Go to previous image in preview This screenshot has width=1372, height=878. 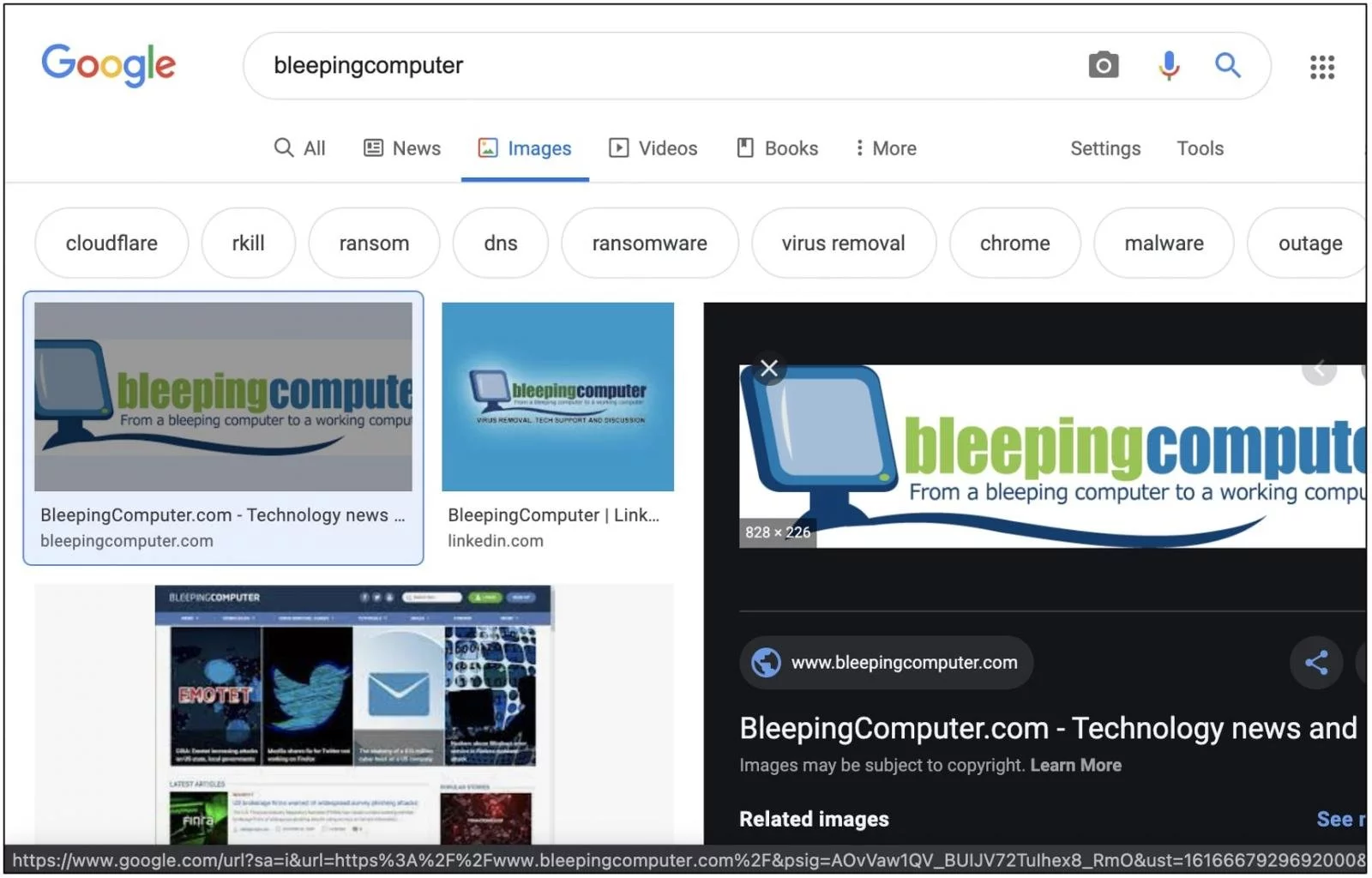[x=1320, y=370]
